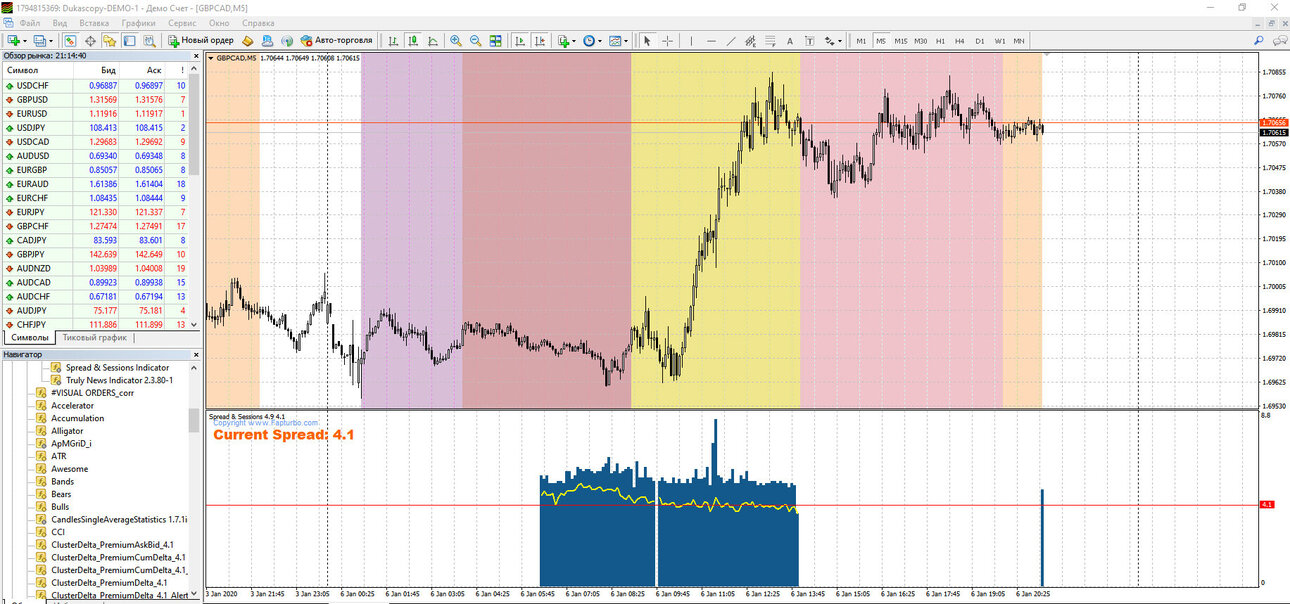Toggle the Market Watch window icon

pos(70,40)
